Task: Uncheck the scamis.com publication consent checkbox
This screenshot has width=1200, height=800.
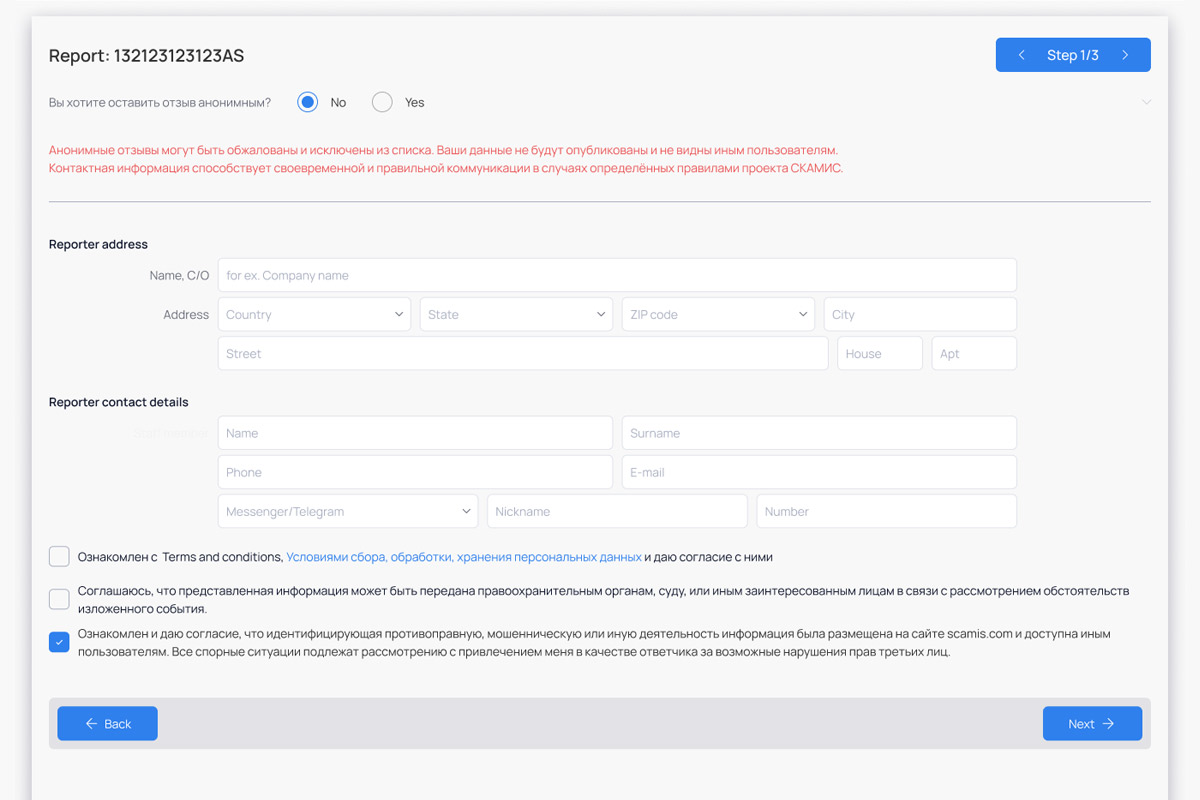Action: tap(59, 642)
